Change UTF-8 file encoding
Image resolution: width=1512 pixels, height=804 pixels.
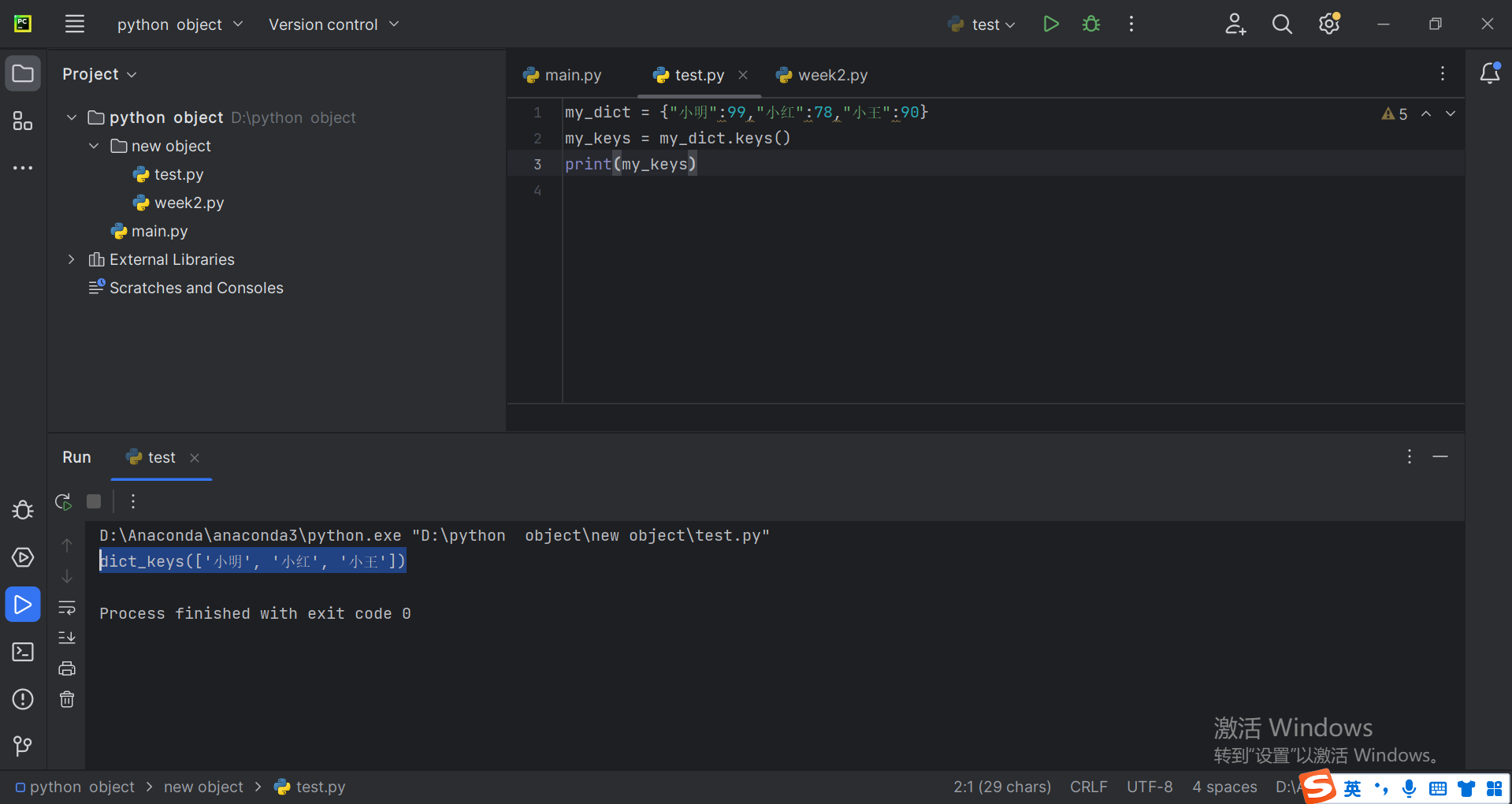(x=1150, y=787)
